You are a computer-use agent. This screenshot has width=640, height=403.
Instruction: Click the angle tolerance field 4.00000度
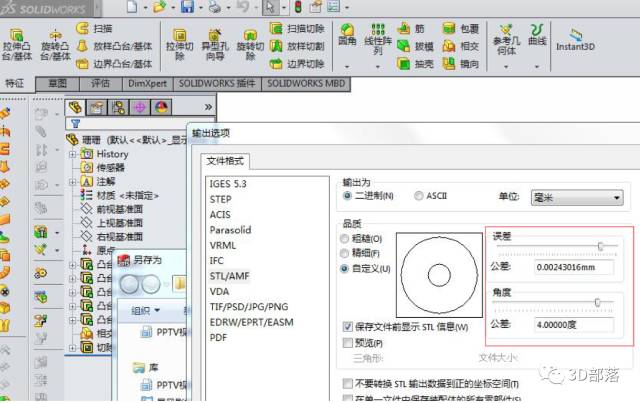click(573, 325)
